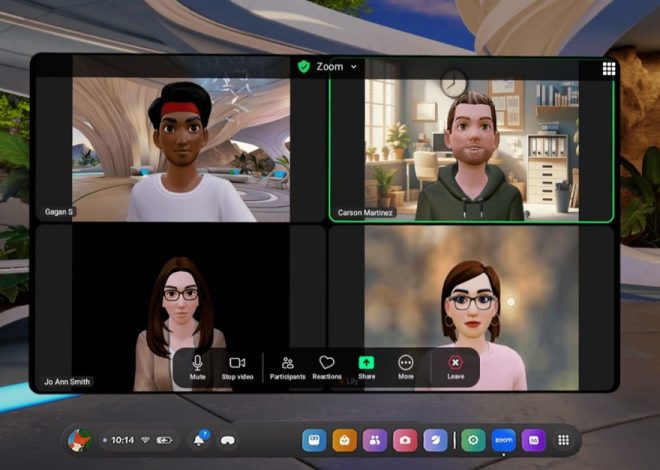Open the Participants panel

pyautogui.click(x=287, y=367)
